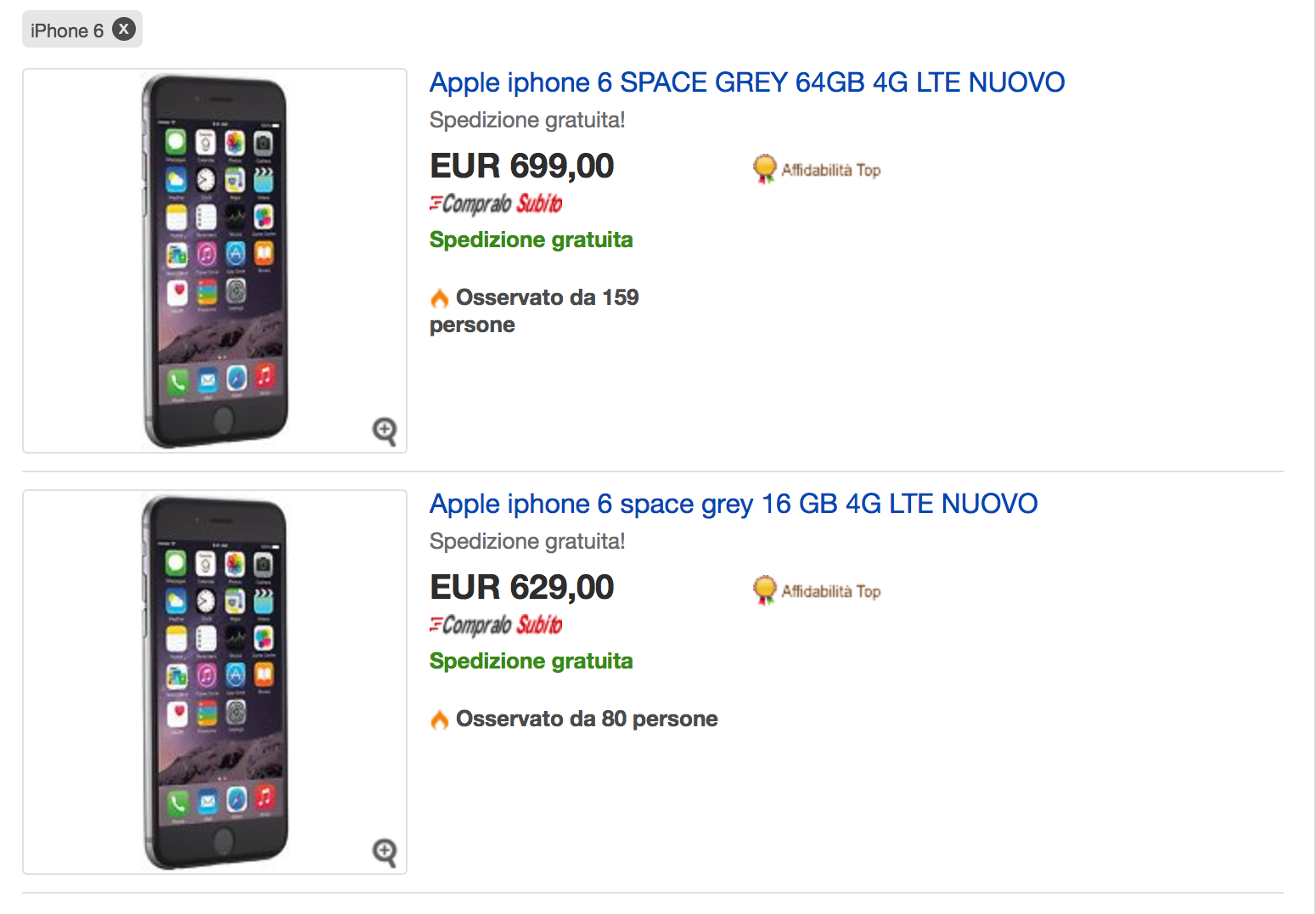The image size is (1316, 914).
Task: Click the green Spedizione gratuita text under EUR 629,00
Action: [531, 661]
